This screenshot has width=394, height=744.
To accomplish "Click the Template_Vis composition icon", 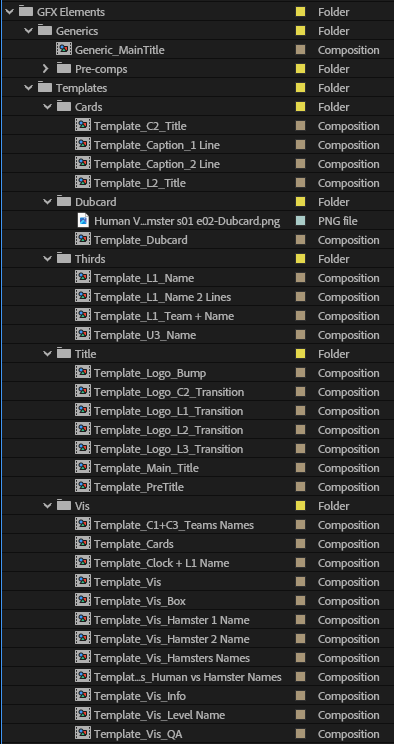I will coord(83,581).
